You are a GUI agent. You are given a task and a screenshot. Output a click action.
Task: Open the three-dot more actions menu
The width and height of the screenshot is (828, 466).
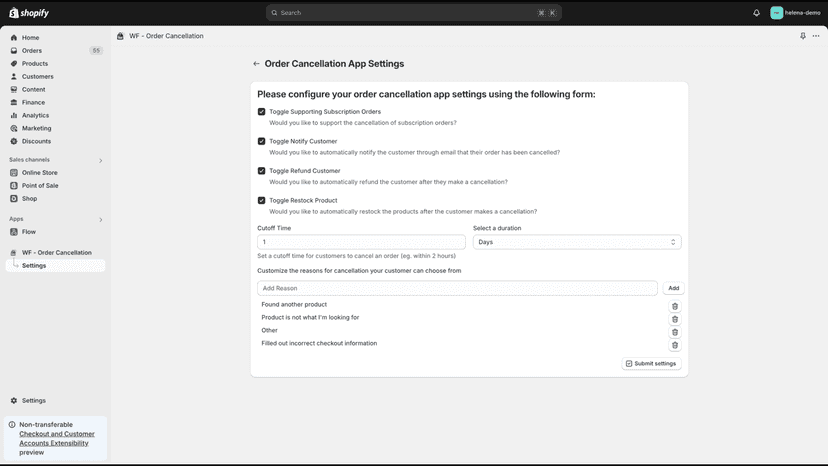(x=816, y=36)
